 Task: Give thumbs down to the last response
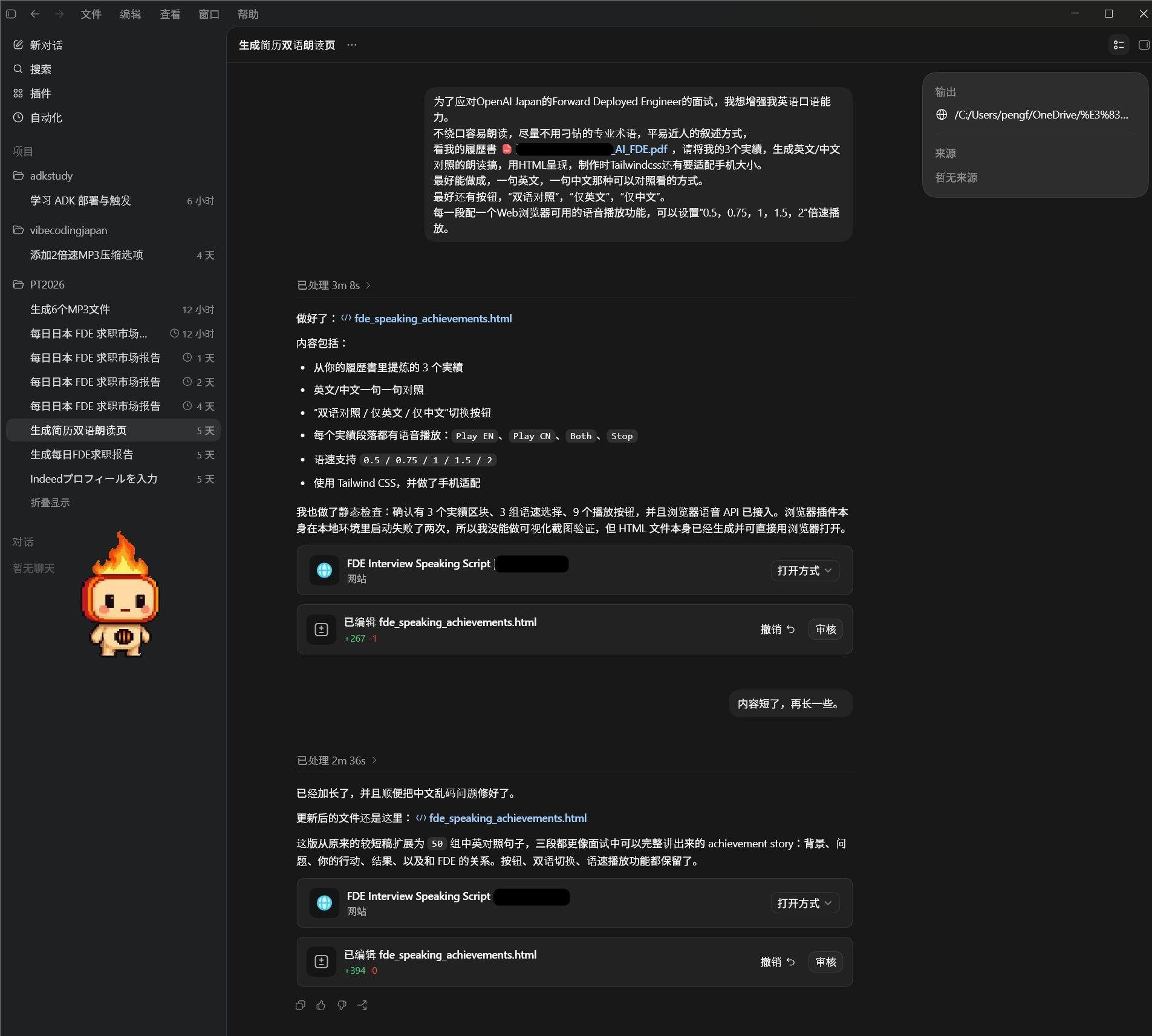[342, 1005]
